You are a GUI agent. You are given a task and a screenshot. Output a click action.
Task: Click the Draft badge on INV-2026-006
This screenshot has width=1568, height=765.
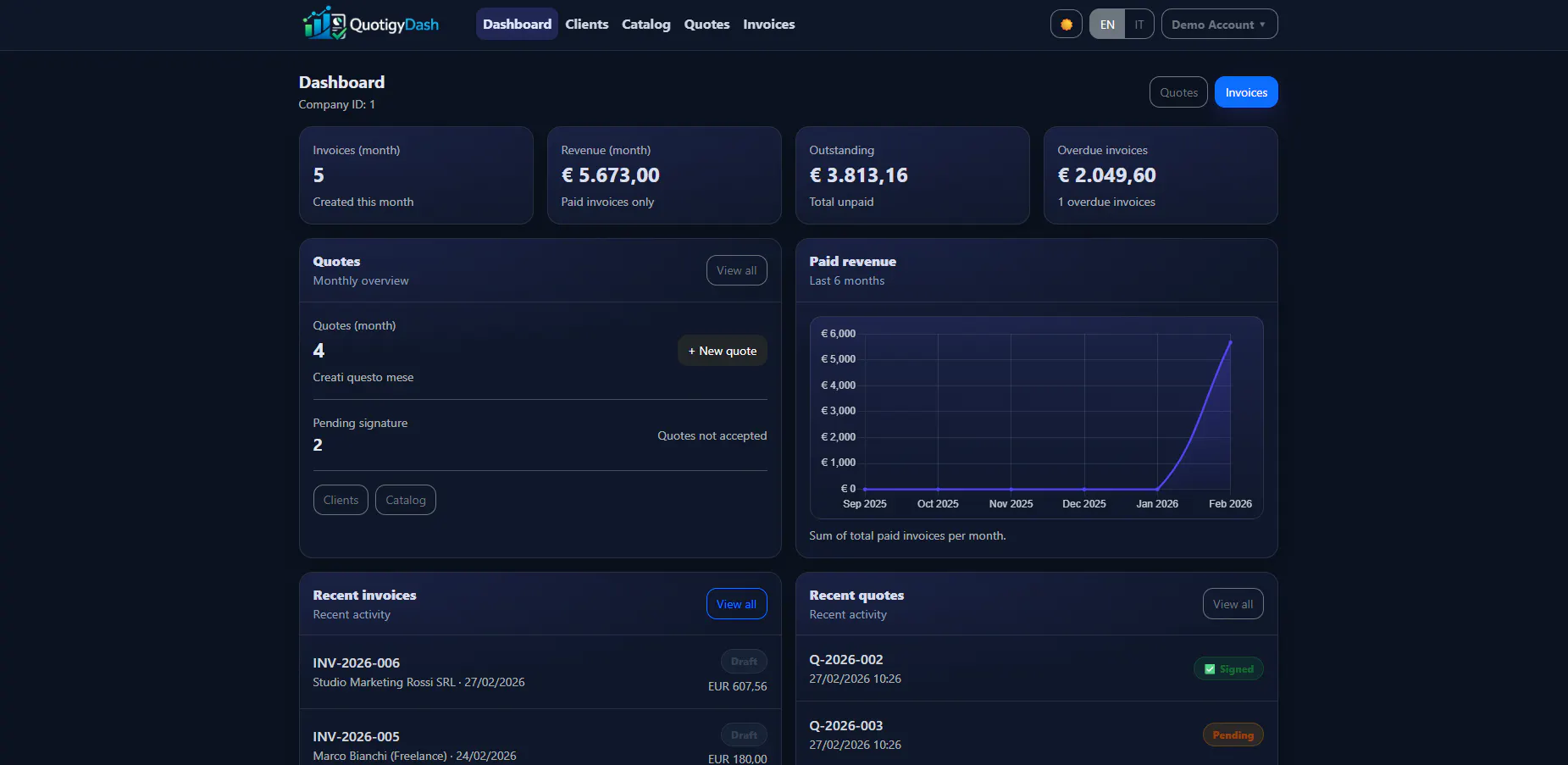pyautogui.click(x=744, y=662)
